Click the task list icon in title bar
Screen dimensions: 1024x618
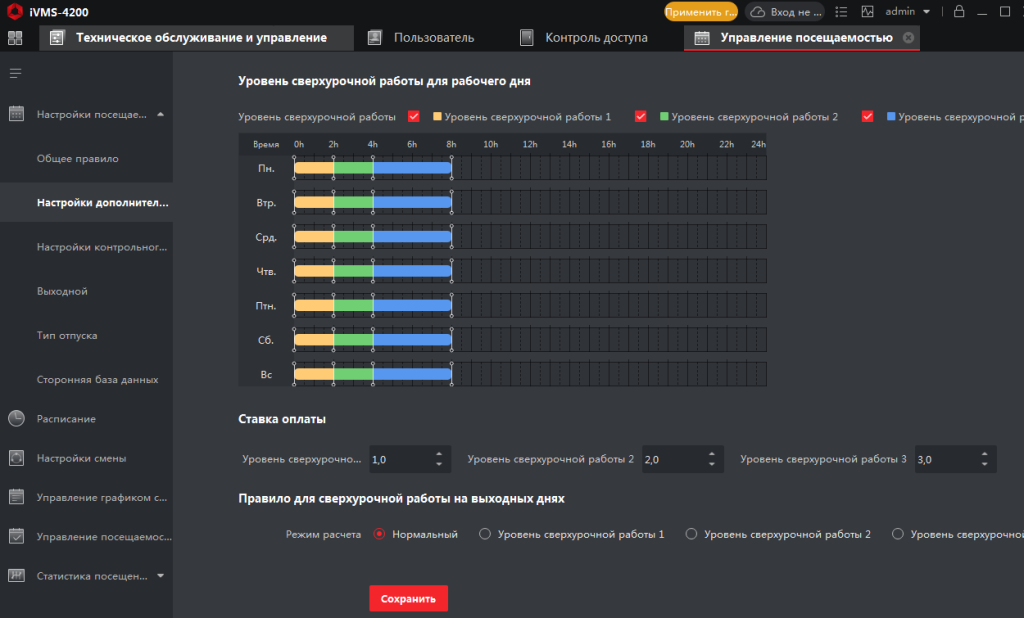[841, 12]
